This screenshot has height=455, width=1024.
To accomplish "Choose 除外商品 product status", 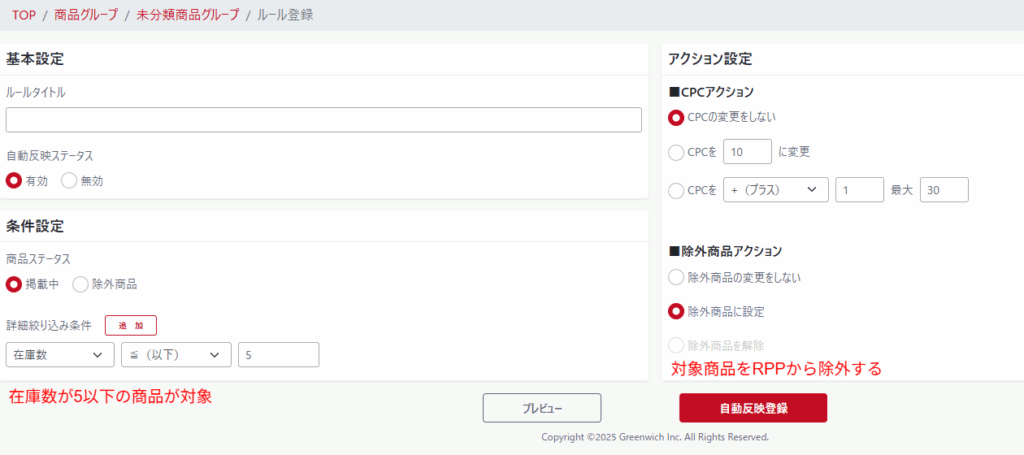I will click(x=80, y=284).
